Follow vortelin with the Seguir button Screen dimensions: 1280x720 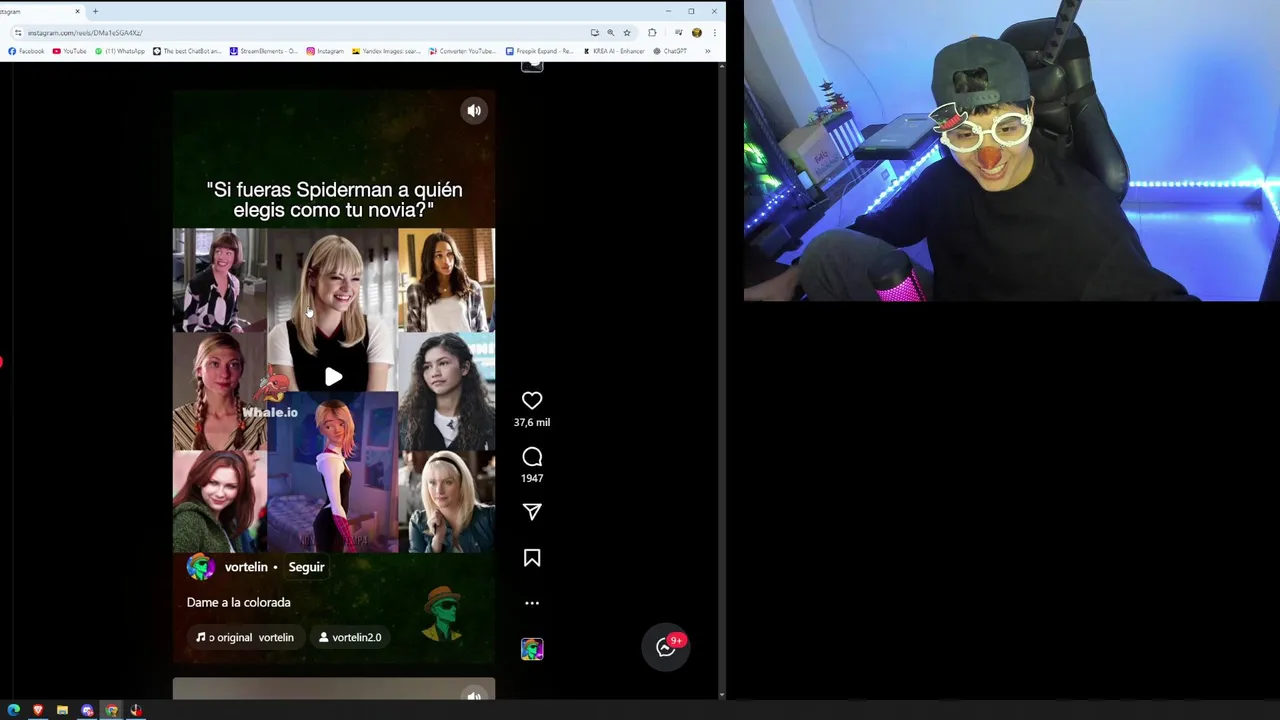(306, 567)
